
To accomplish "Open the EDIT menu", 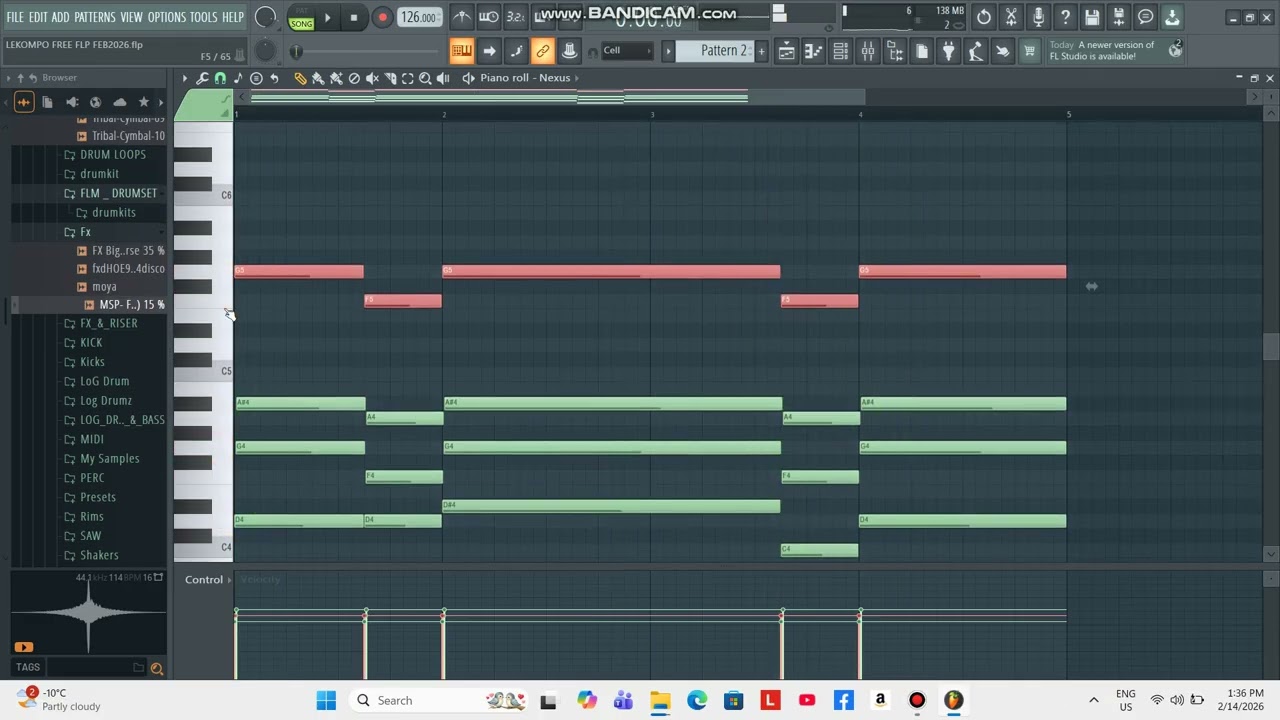I will (38, 17).
